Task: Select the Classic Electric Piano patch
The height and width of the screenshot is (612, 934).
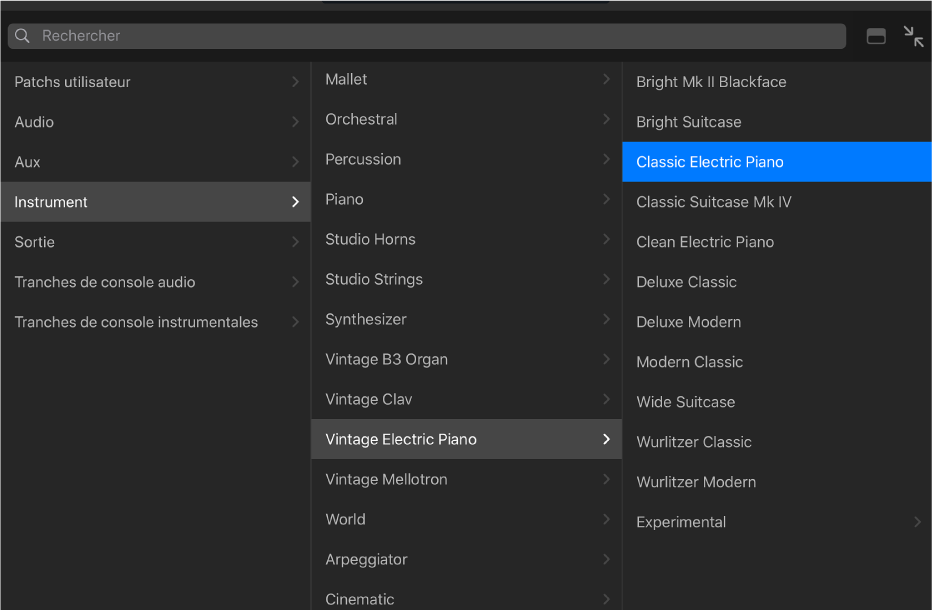Action: tap(777, 162)
